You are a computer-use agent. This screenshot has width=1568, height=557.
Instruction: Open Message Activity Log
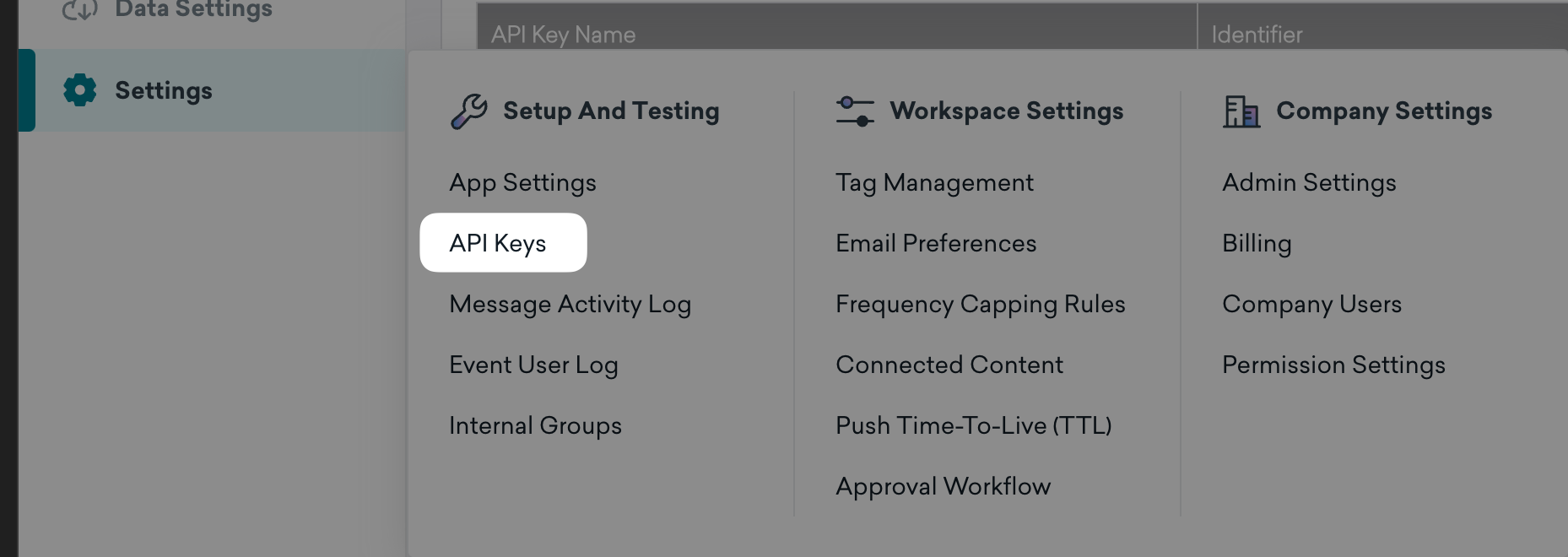570,305
